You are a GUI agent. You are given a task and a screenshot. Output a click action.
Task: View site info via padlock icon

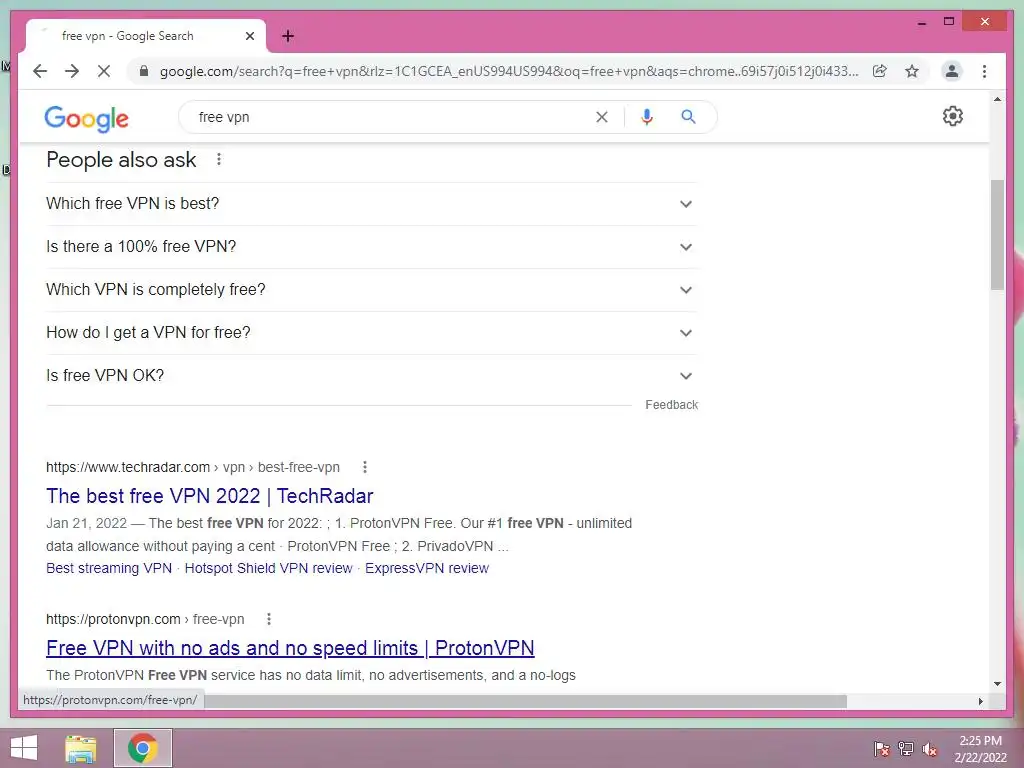pos(144,71)
